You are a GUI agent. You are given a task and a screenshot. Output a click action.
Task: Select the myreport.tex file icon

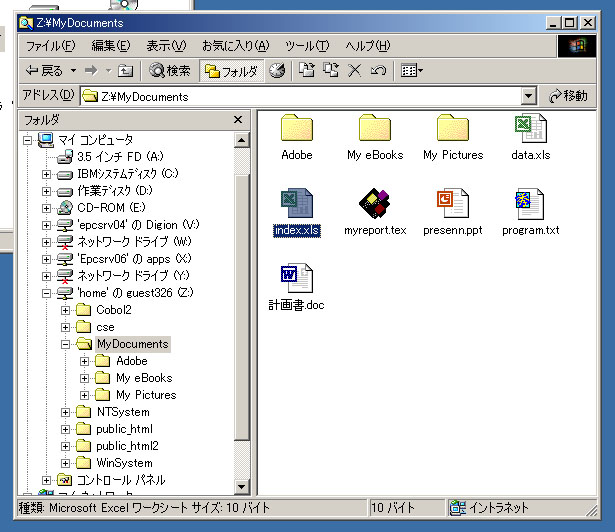tap(375, 203)
